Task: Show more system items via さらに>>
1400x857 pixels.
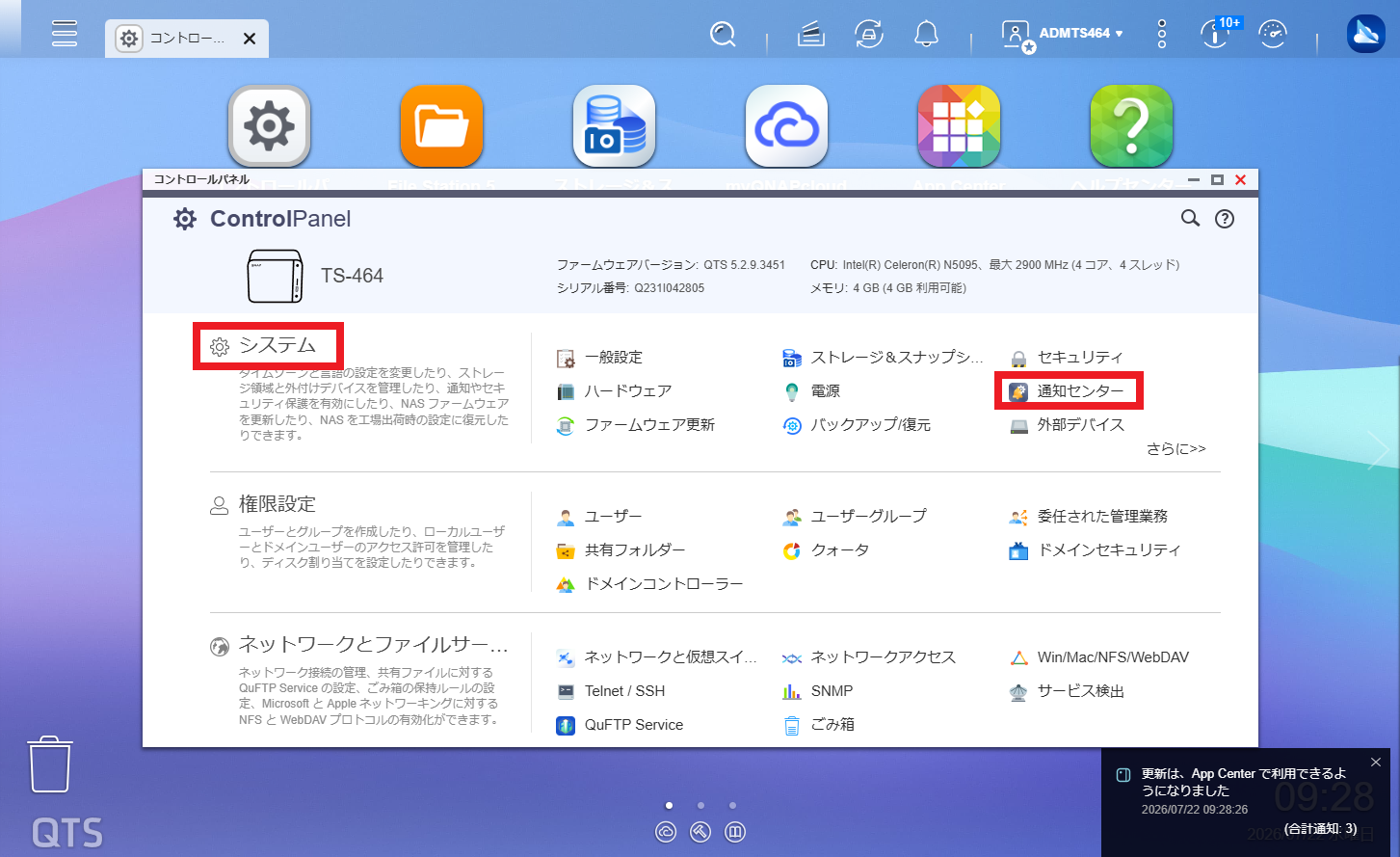Action: pos(1175,449)
